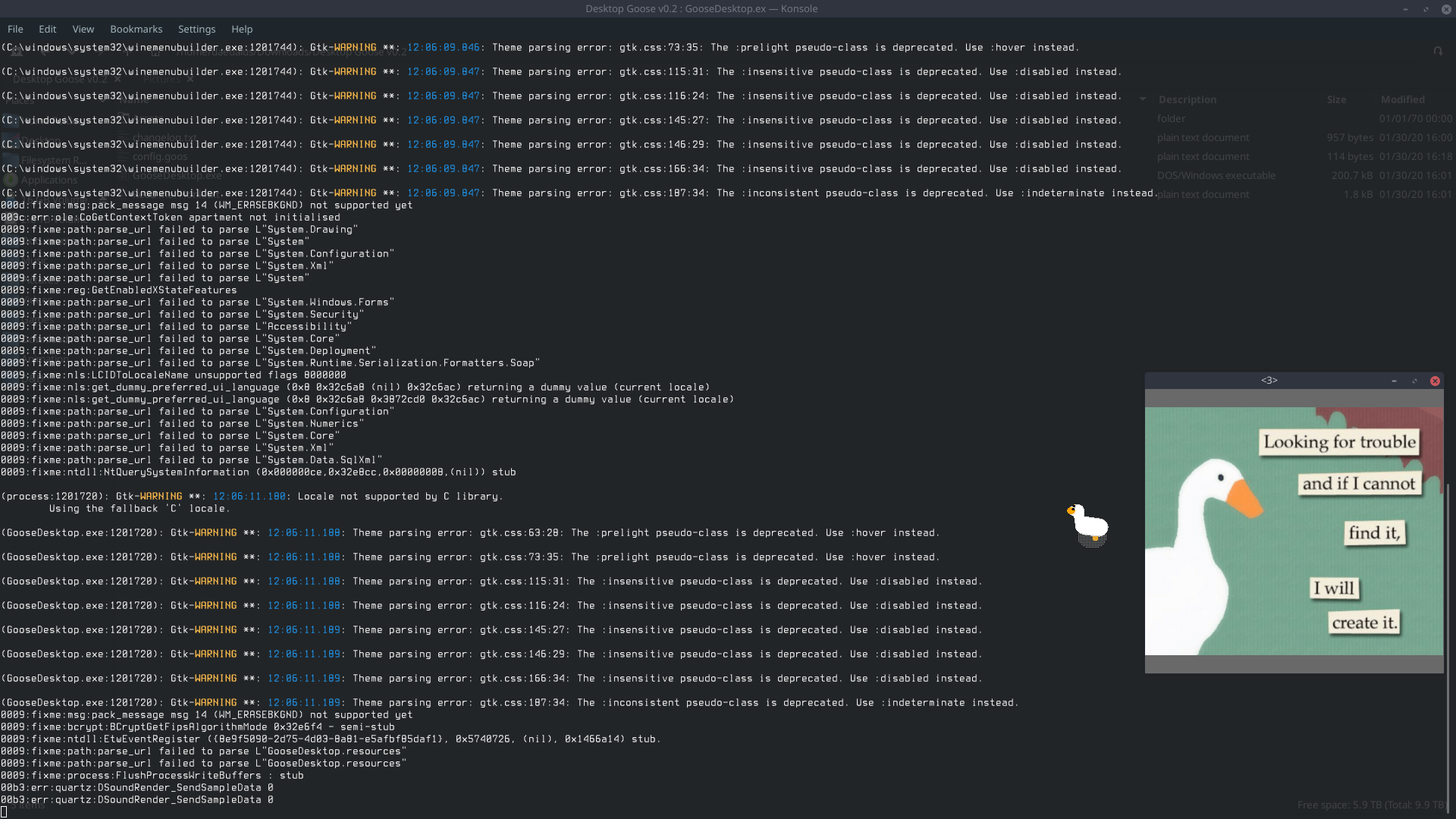The height and width of the screenshot is (819, 1456).
Task: Open the Edit menu in Konsole
Action: (47, 28)
